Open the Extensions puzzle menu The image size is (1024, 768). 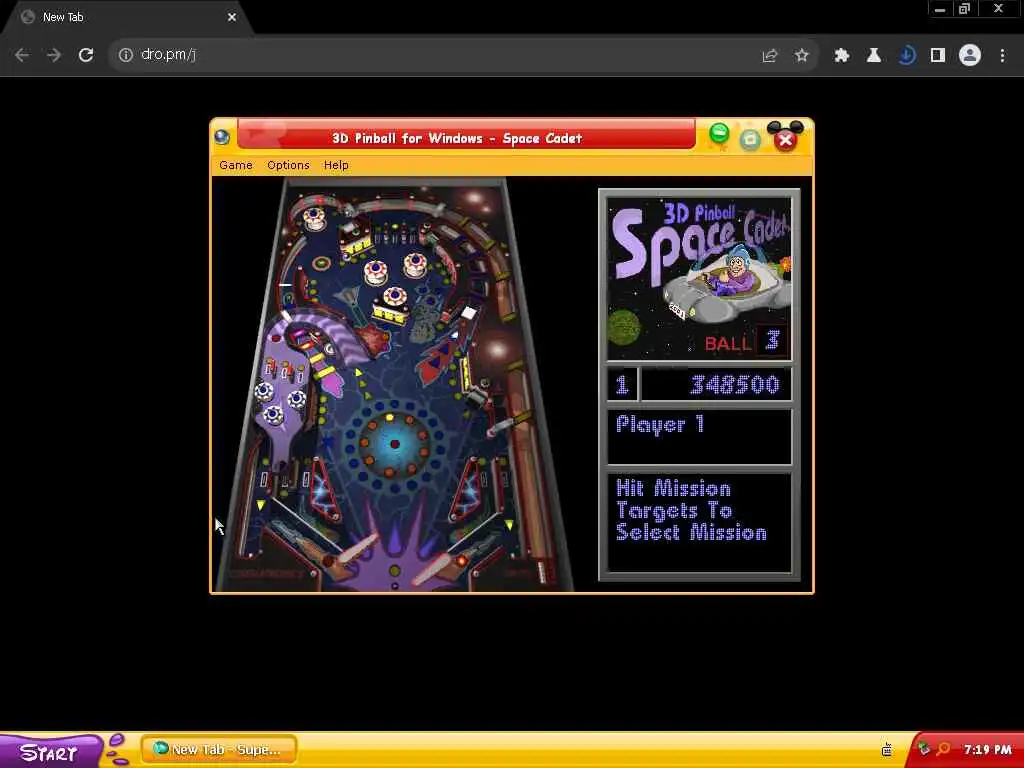(842, 56)
